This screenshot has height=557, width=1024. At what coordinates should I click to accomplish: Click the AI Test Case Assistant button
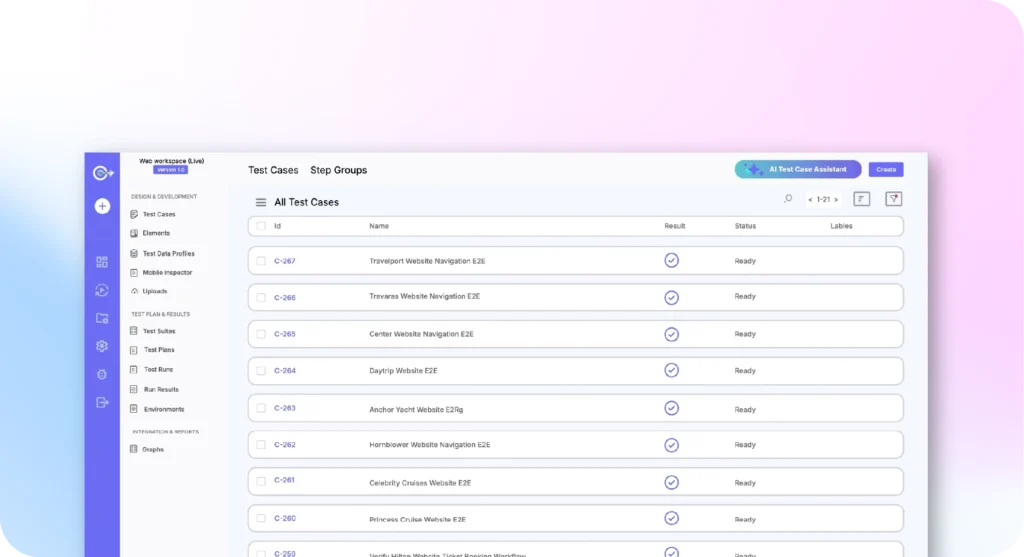[x=797, y=170]
